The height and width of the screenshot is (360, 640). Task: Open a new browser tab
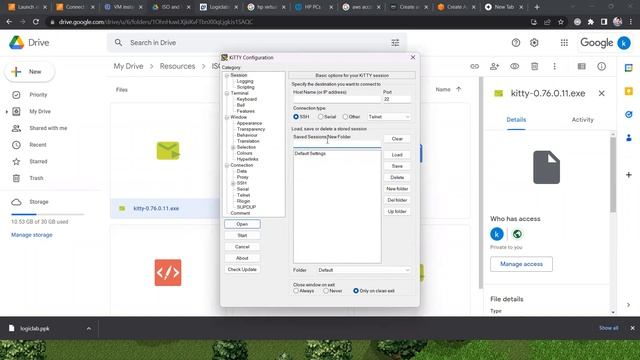click(537, 7)
